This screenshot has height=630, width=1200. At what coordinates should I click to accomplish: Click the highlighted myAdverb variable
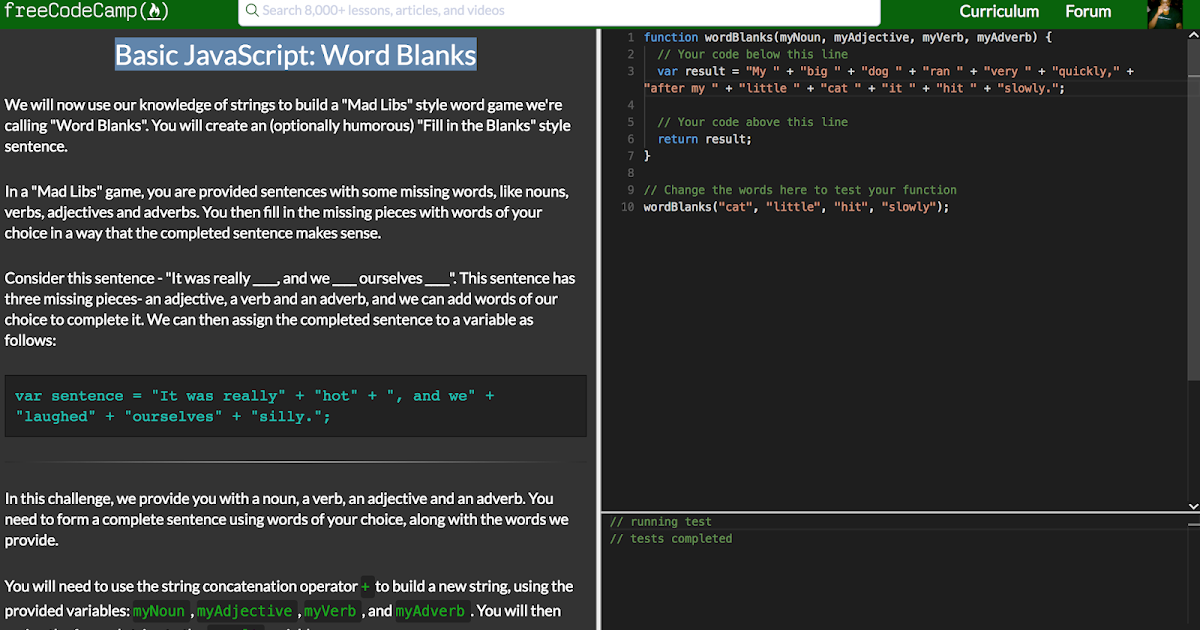pos(430,611)
